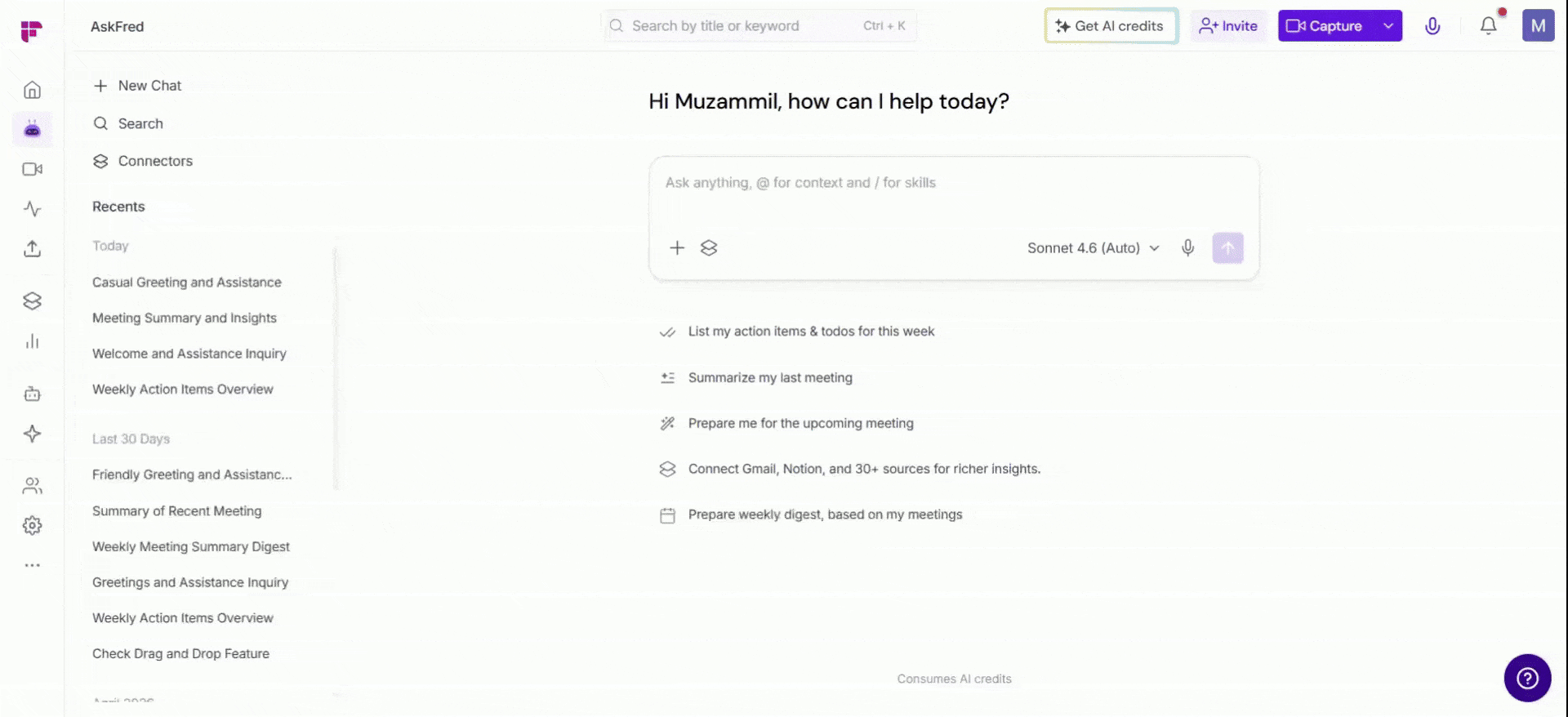This screenshot has height=717, width=1568.
Task: Click the purple microphone in header
Action: pyautogui.click(x=1432, y=26)
